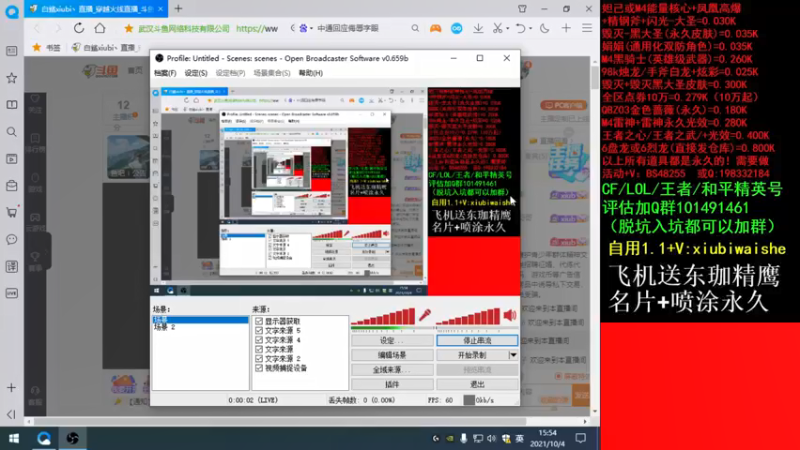Click the 设定... button in OBS
800x450 pixels.
[392, 340]
